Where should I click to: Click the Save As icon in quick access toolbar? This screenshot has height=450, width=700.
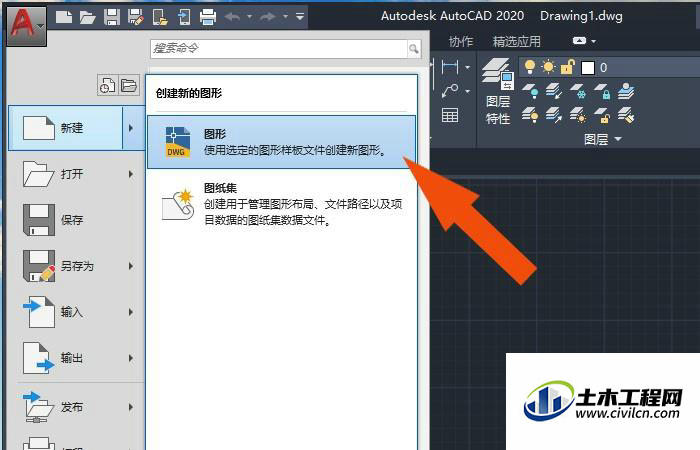click(x=136, y=17)
